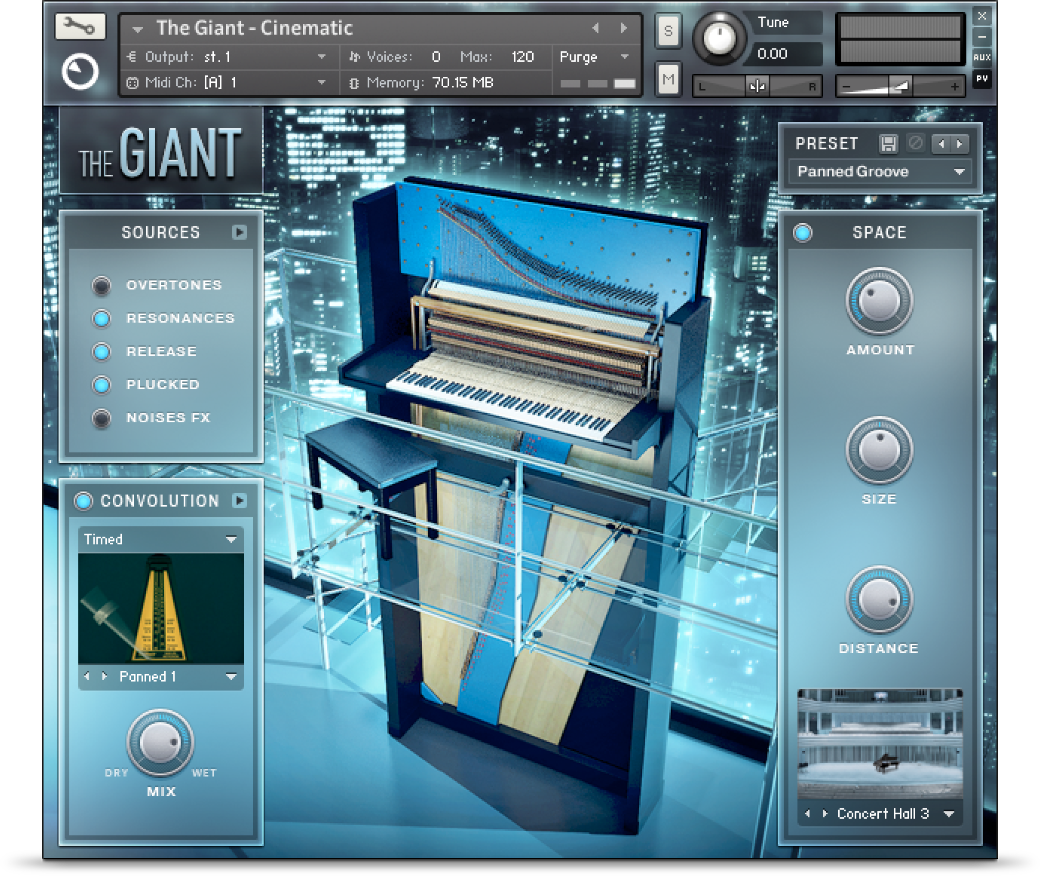Enable the Overtones source
1040x876 pixels.
pos(101,286)
